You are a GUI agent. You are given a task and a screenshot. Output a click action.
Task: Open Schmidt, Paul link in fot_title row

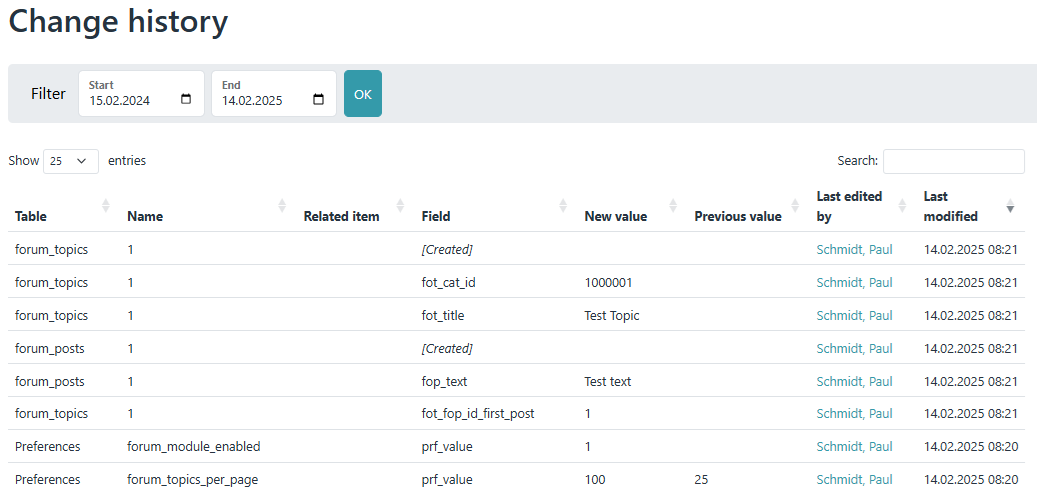pyautogui.click(x=854, y=315)
